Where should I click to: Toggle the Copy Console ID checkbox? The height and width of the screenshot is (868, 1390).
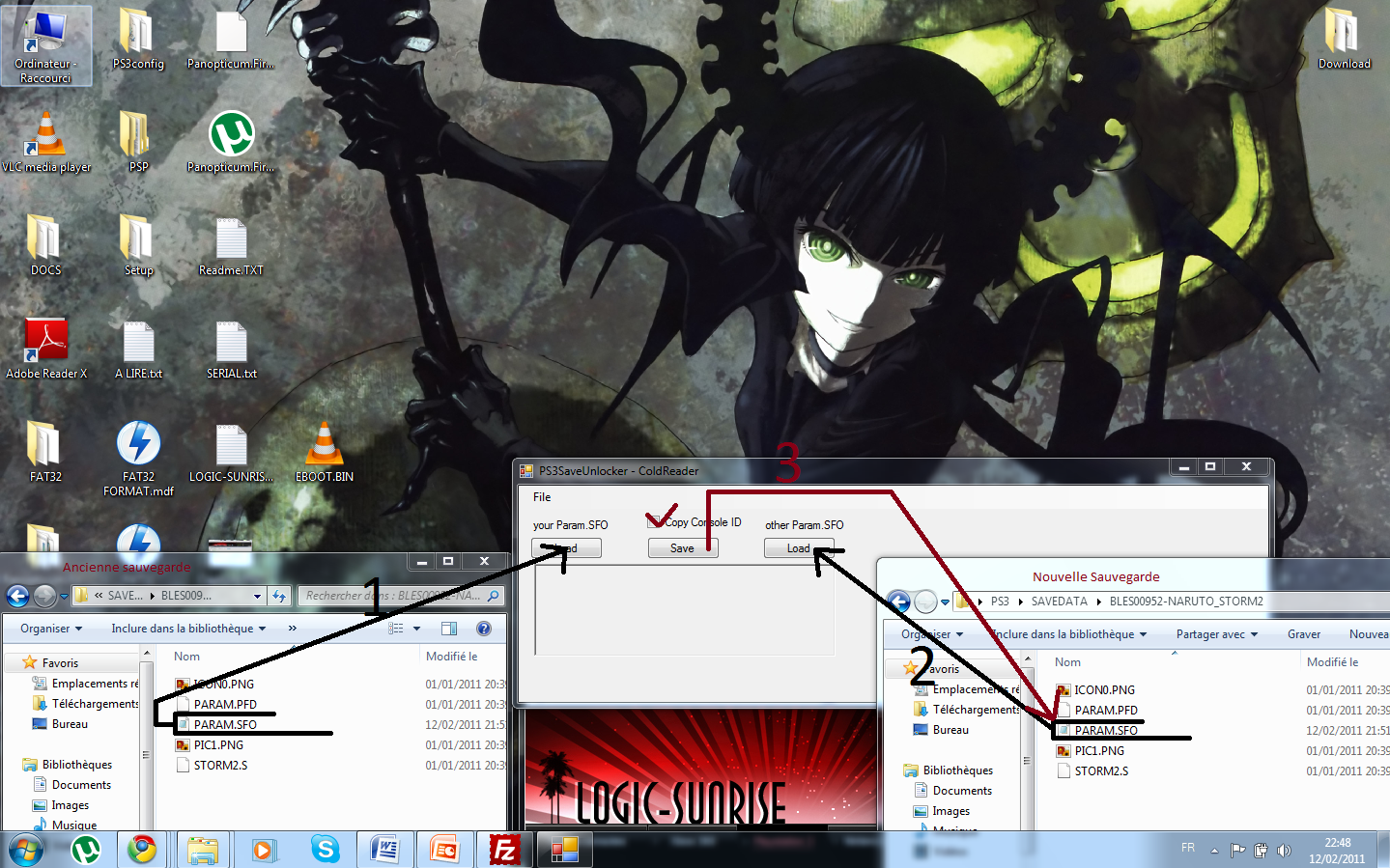[654, 521]
